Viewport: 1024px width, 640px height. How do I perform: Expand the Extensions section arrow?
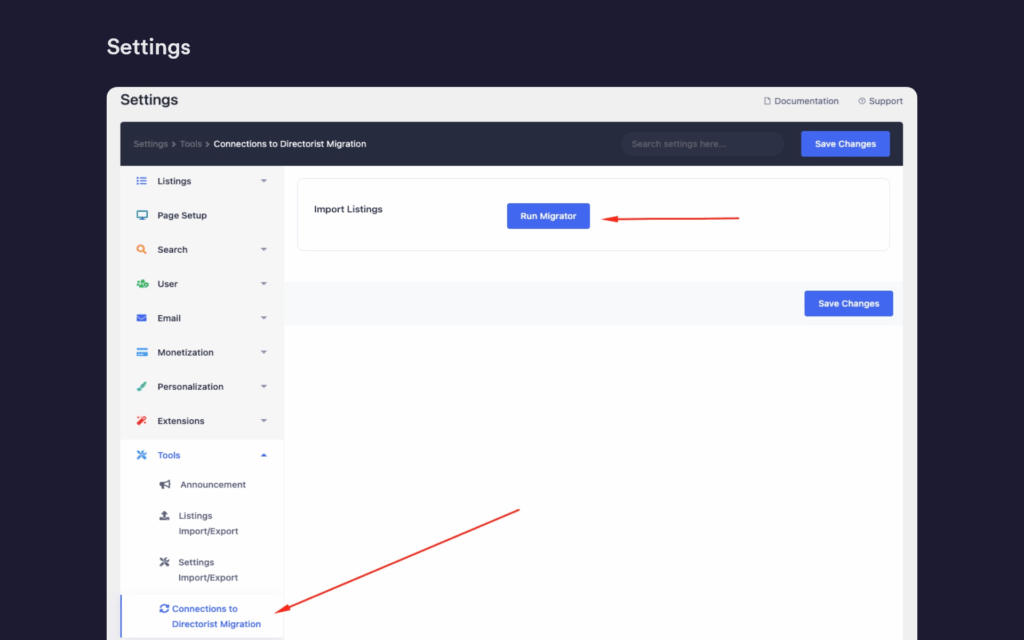264,421
